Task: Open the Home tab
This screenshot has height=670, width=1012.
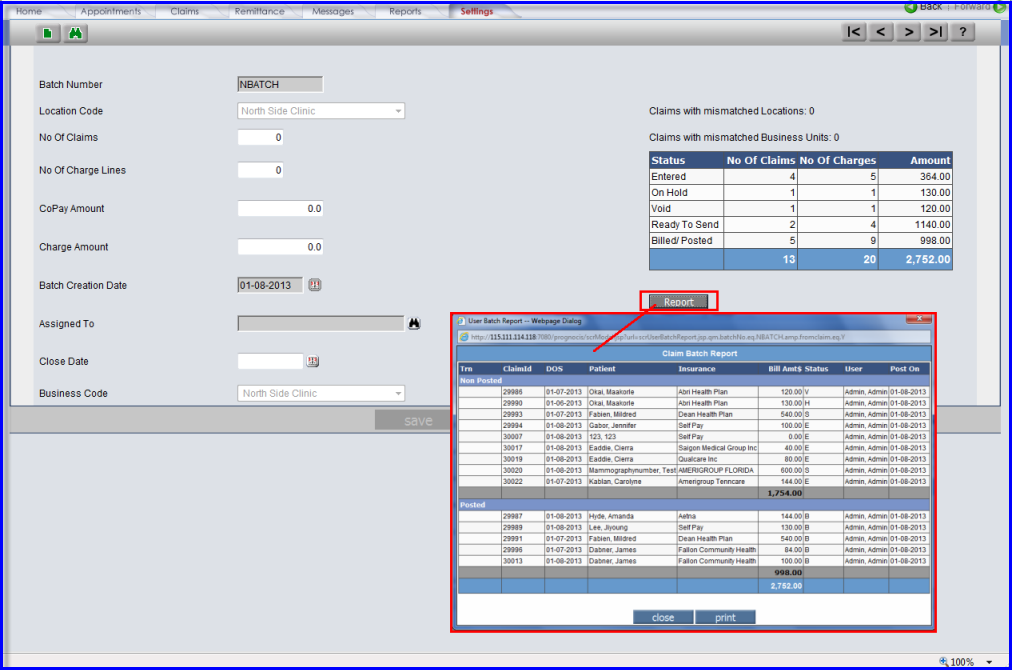Action: tap(28, 11)
